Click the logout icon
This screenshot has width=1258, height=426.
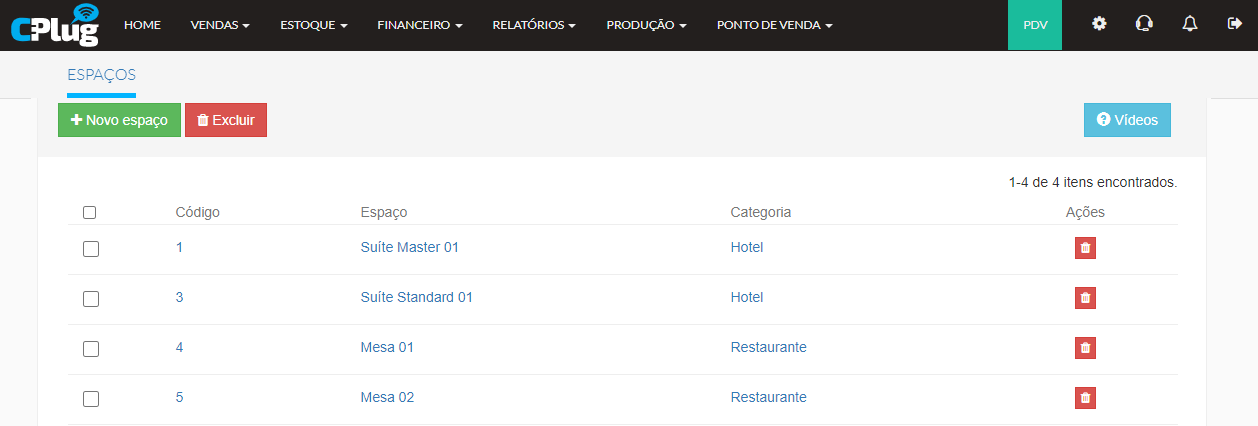coord(1233,24)
